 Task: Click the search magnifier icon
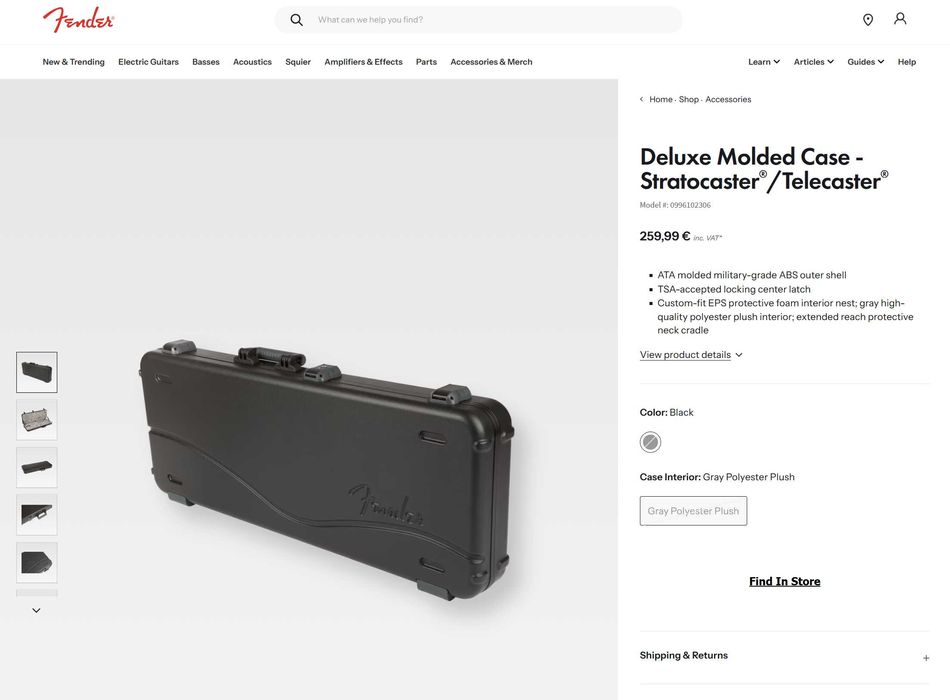pos(296,20)
